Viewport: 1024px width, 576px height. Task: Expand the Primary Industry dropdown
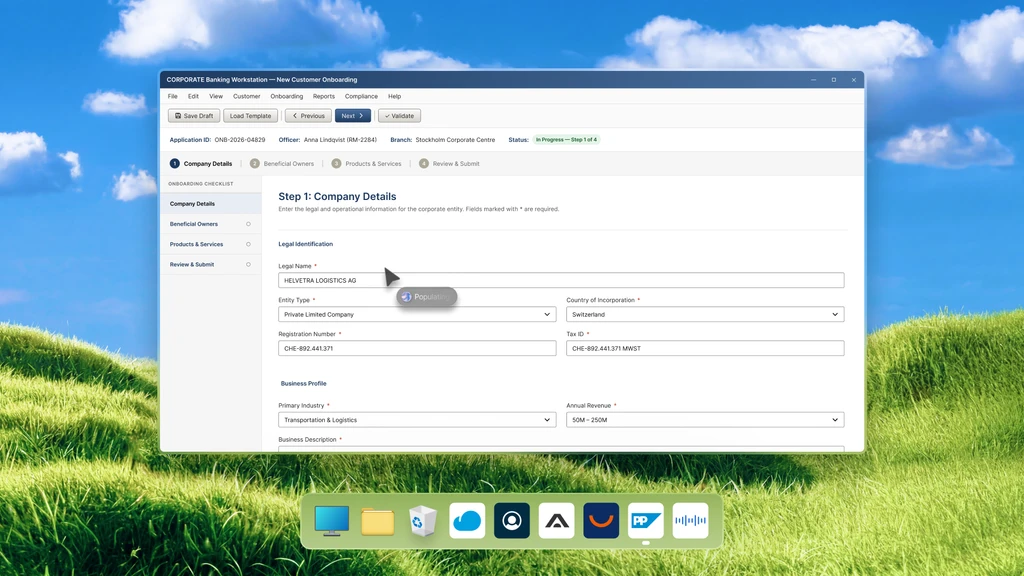[417, 420]
